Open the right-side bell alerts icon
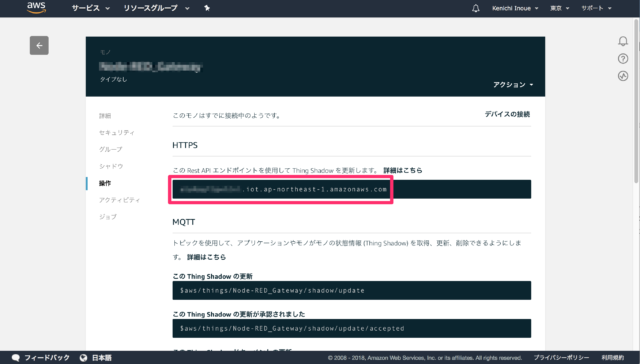Screen dimensions: 640x364 click(623, 41)
